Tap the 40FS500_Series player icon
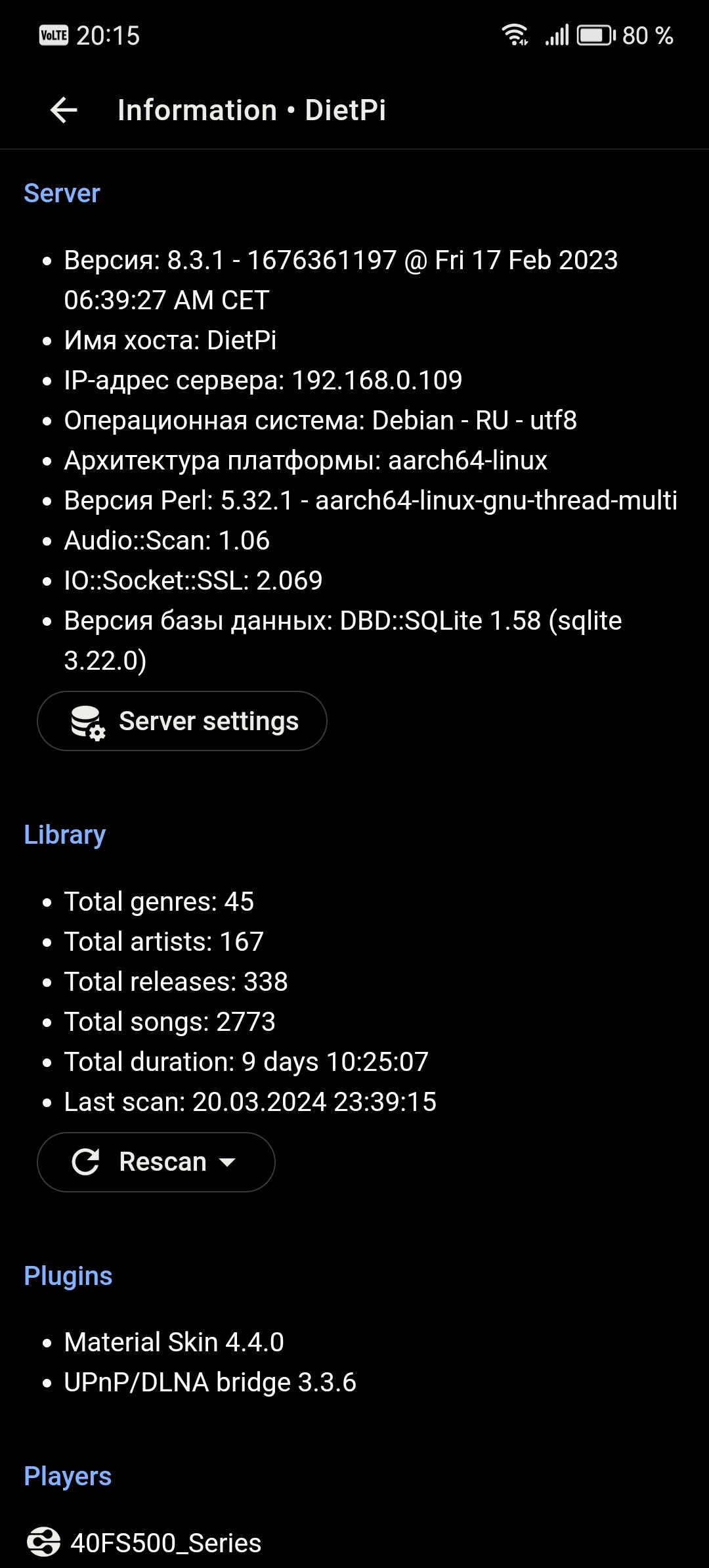Viewport: 709px width, 1568px height. tap(43, 1542)
